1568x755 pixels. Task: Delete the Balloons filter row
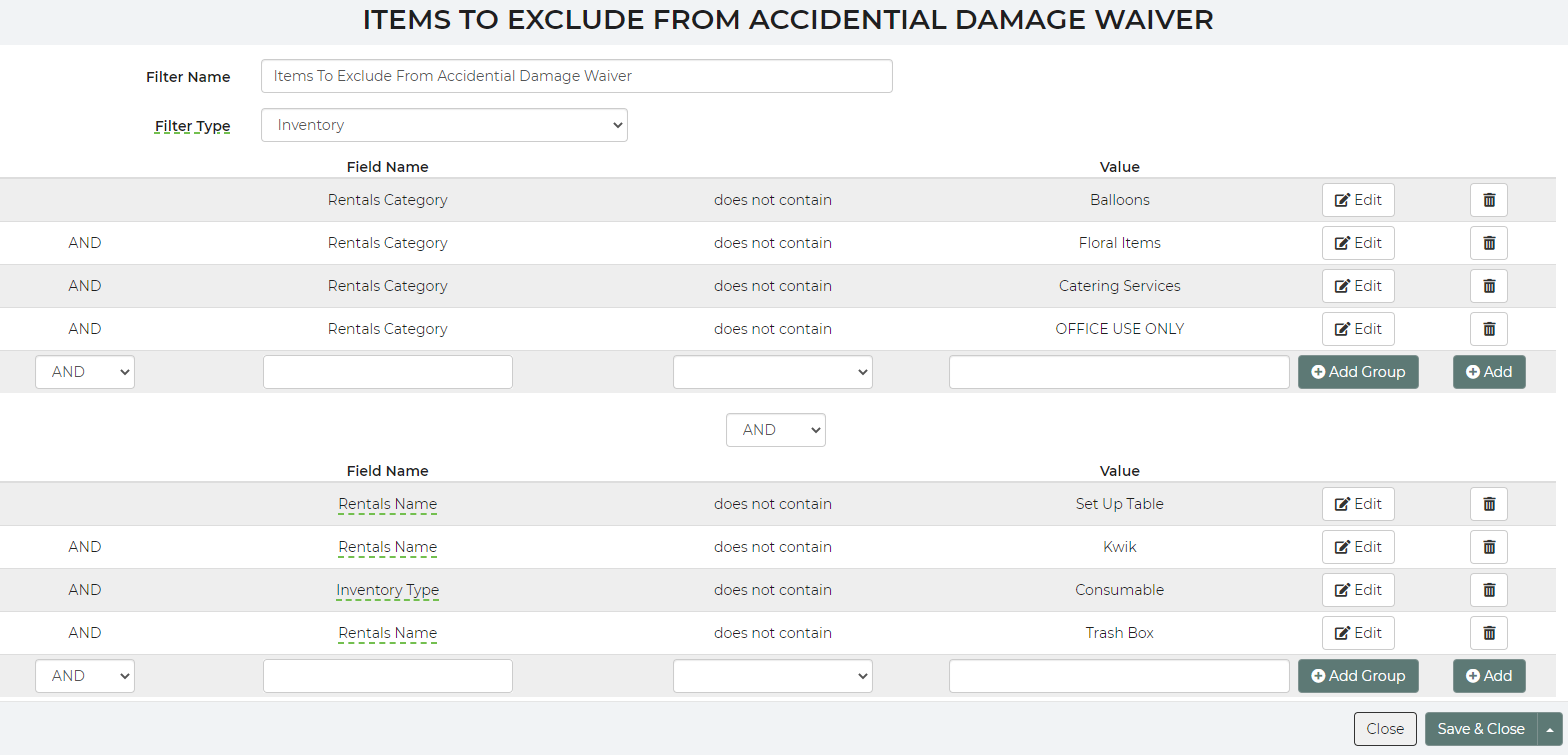(x=1488, y=200)
